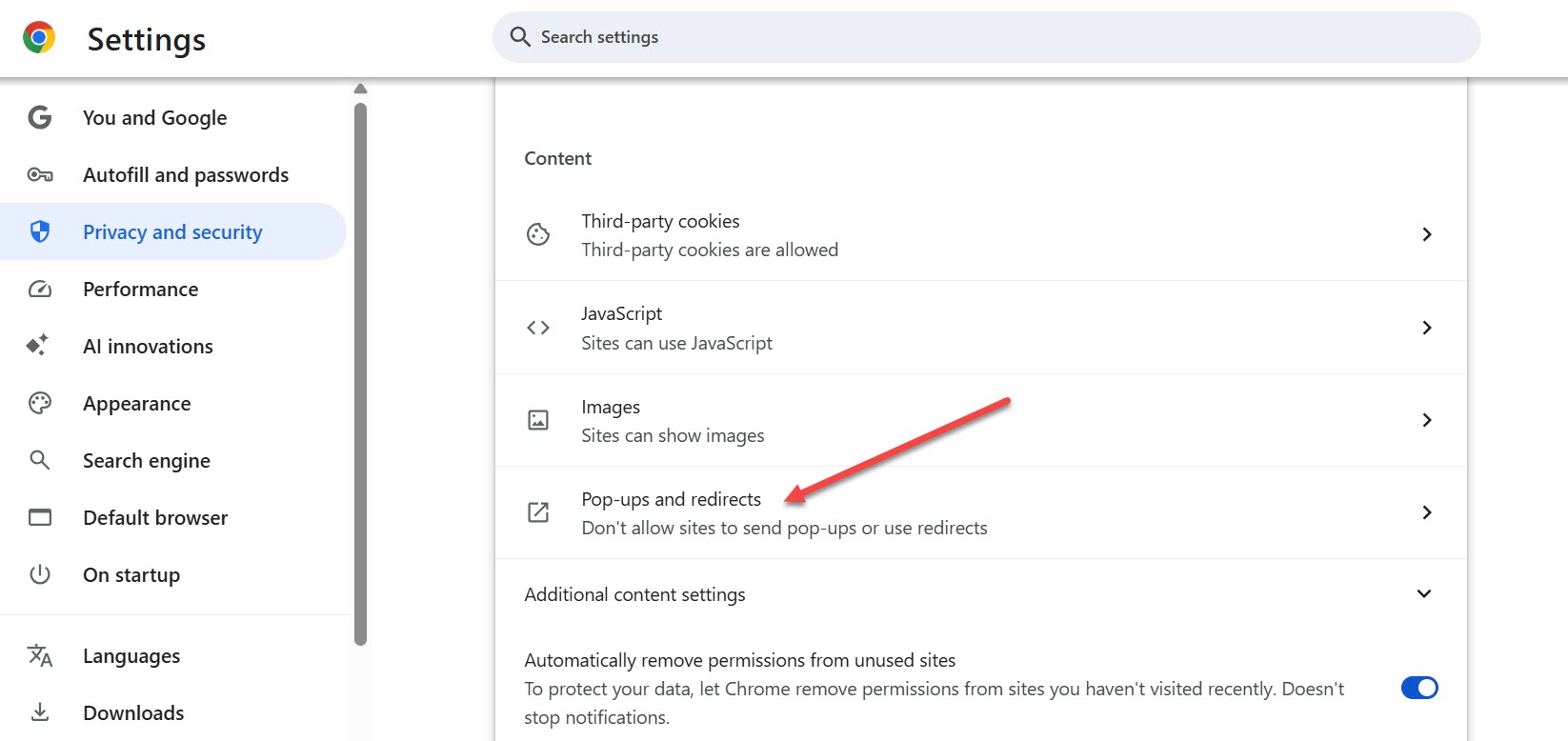
Task: Click the picture icon for Images
Action: click(x=538, y=420)
